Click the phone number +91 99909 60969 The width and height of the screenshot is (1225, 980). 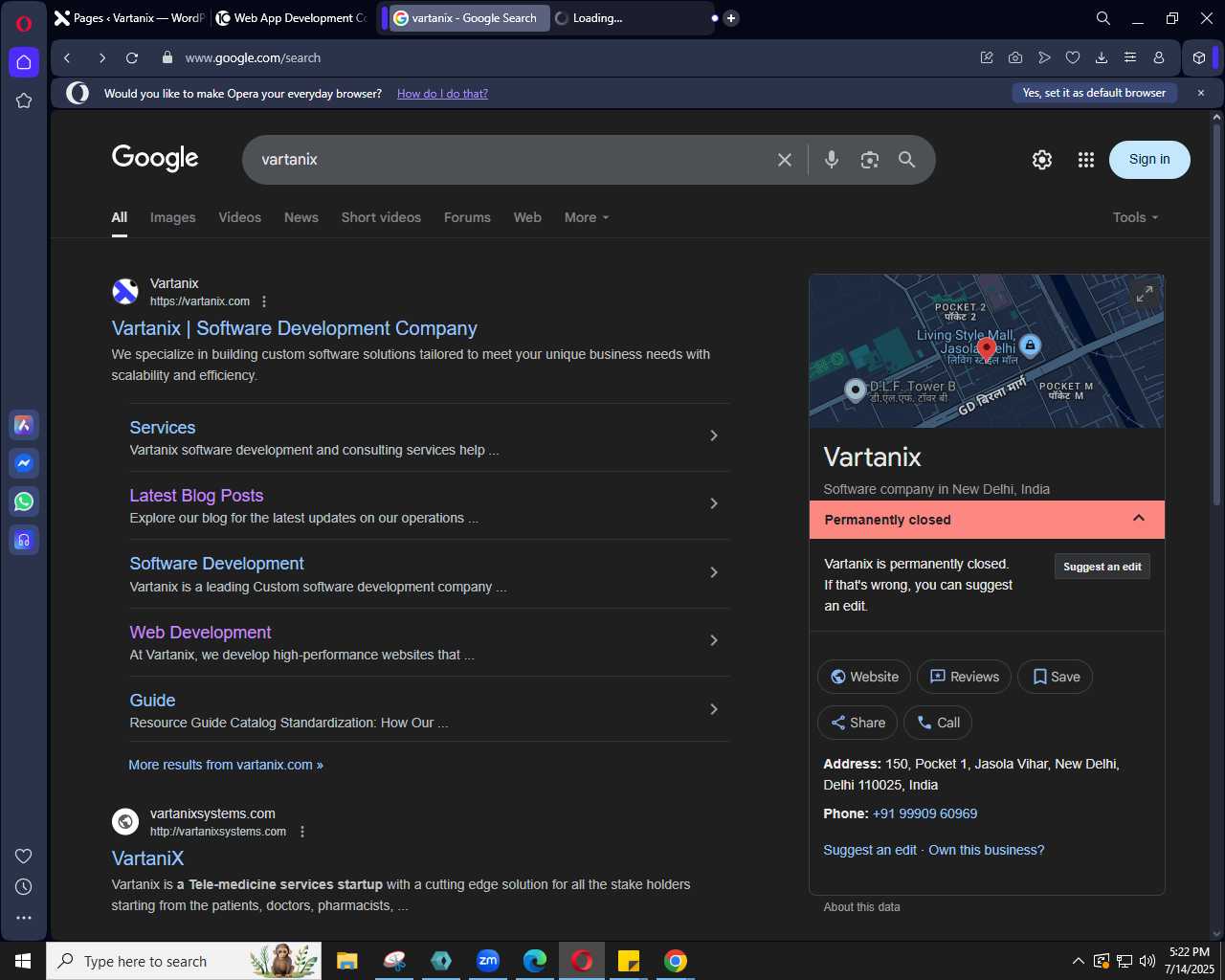tap(924, 813)
